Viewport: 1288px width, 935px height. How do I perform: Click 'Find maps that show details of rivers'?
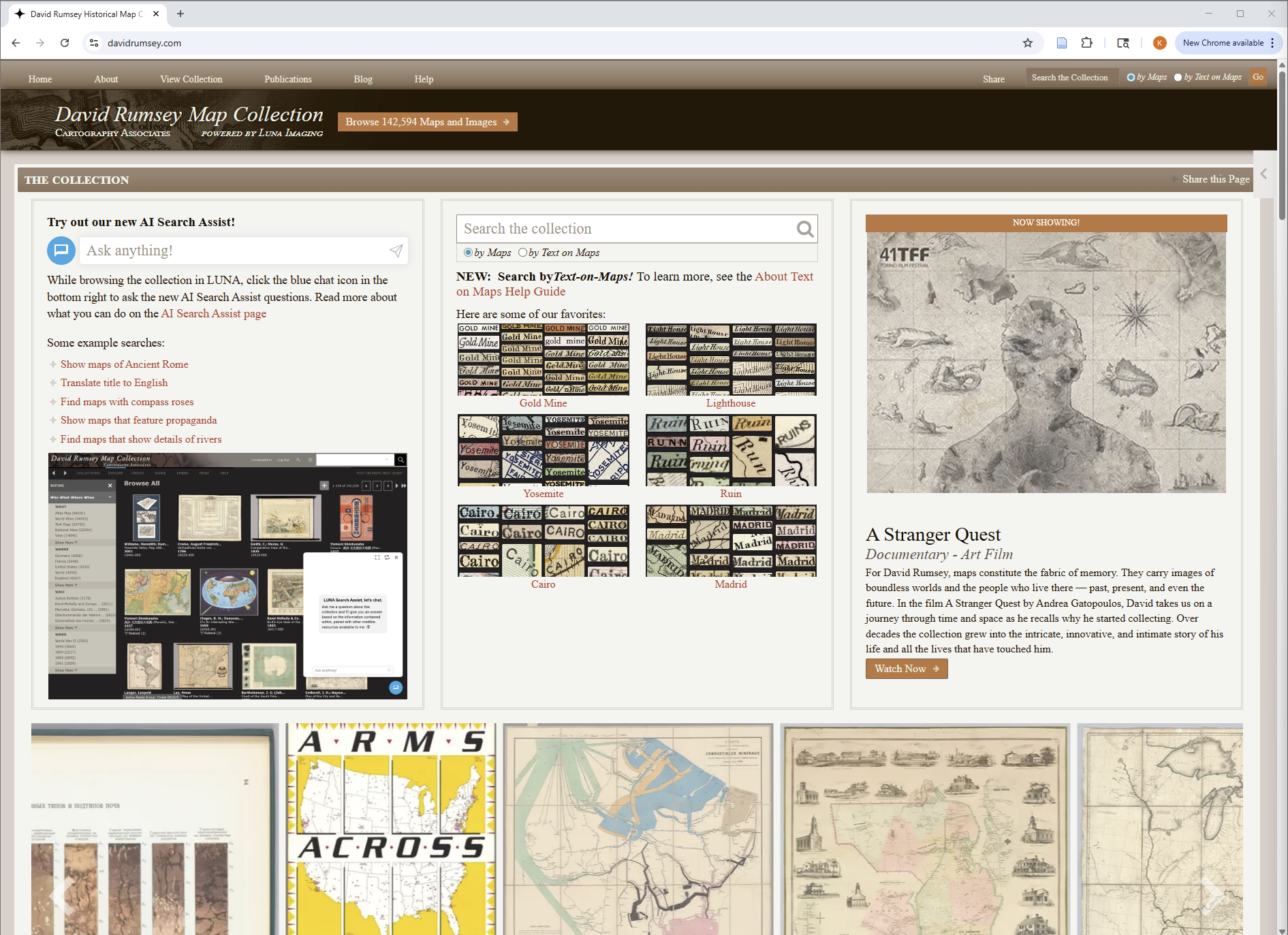pos(141,439)
